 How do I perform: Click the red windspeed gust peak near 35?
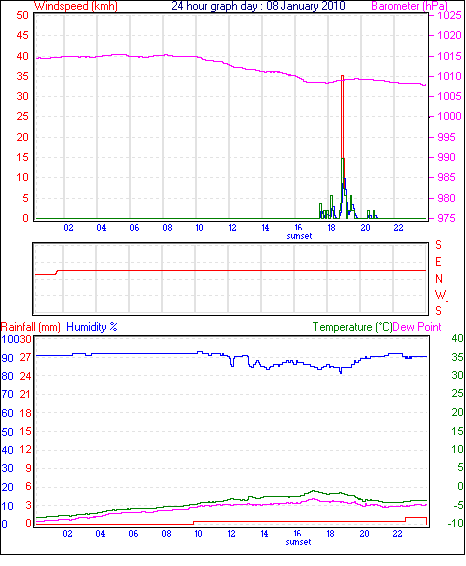[343, 77]
